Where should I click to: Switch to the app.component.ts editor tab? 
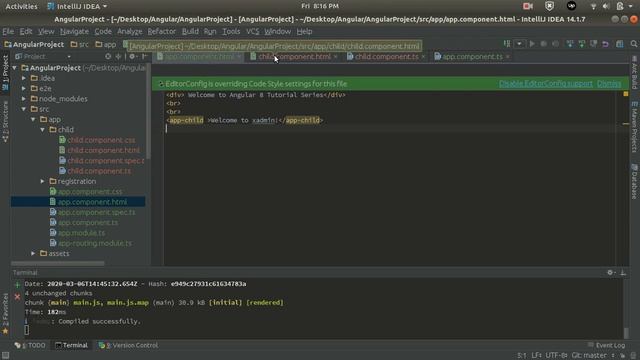pos(472,57)
